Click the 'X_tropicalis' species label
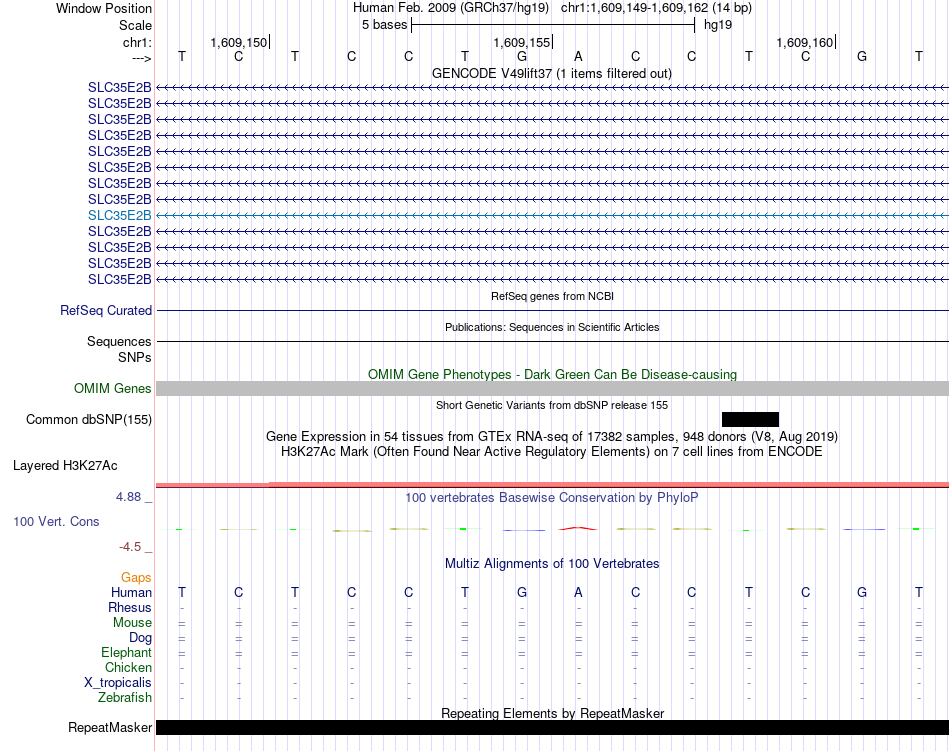Screen dimensions: 950x751 [118, 683]
